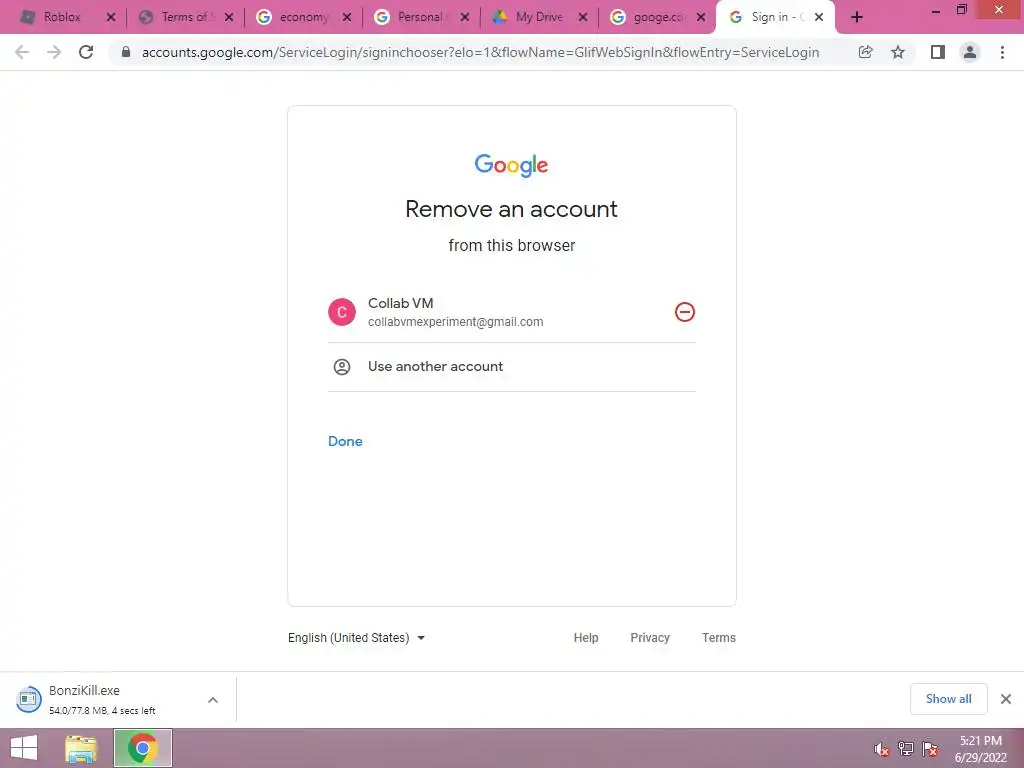Open the side panel icon
This screenshot has height=768, width=1024.
point(938,52)
